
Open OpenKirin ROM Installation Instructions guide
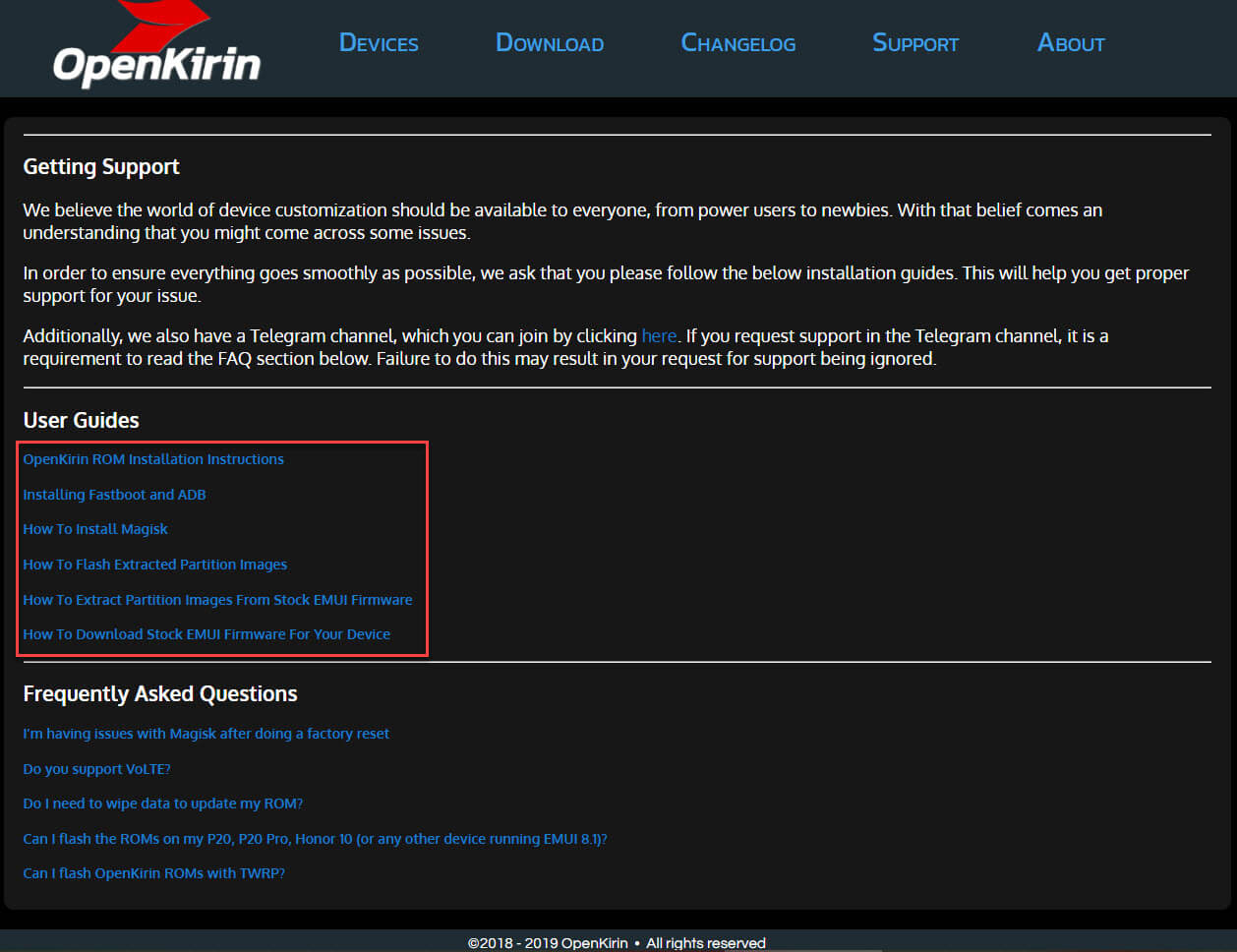(x=153, y=459)
